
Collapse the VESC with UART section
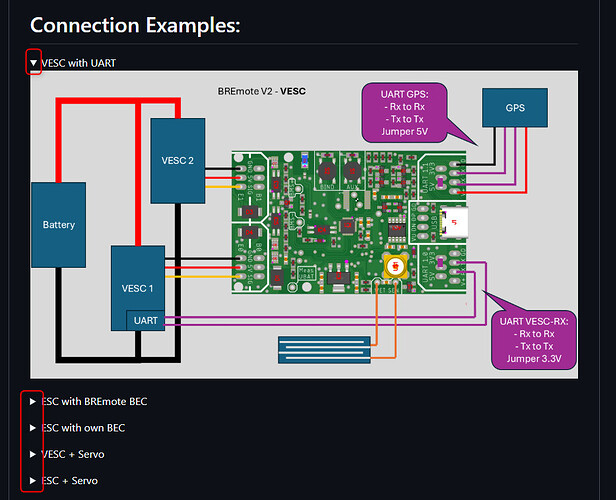click(x=33, y=63)
